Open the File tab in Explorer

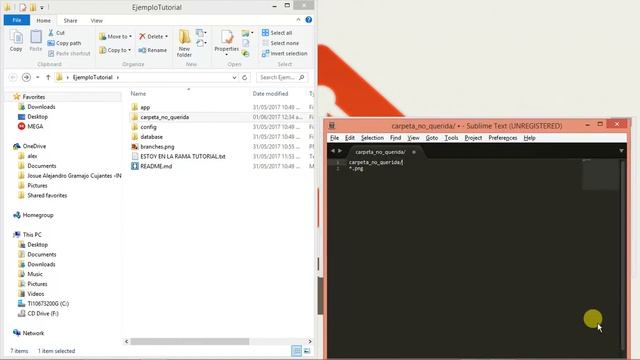(x=17, y=20)
